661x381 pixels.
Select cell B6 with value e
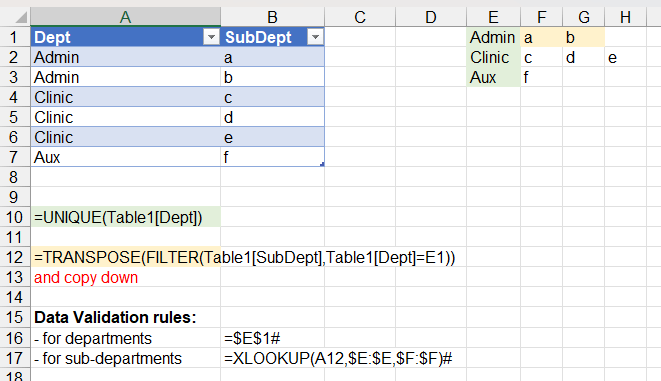[x=272, y=137]
